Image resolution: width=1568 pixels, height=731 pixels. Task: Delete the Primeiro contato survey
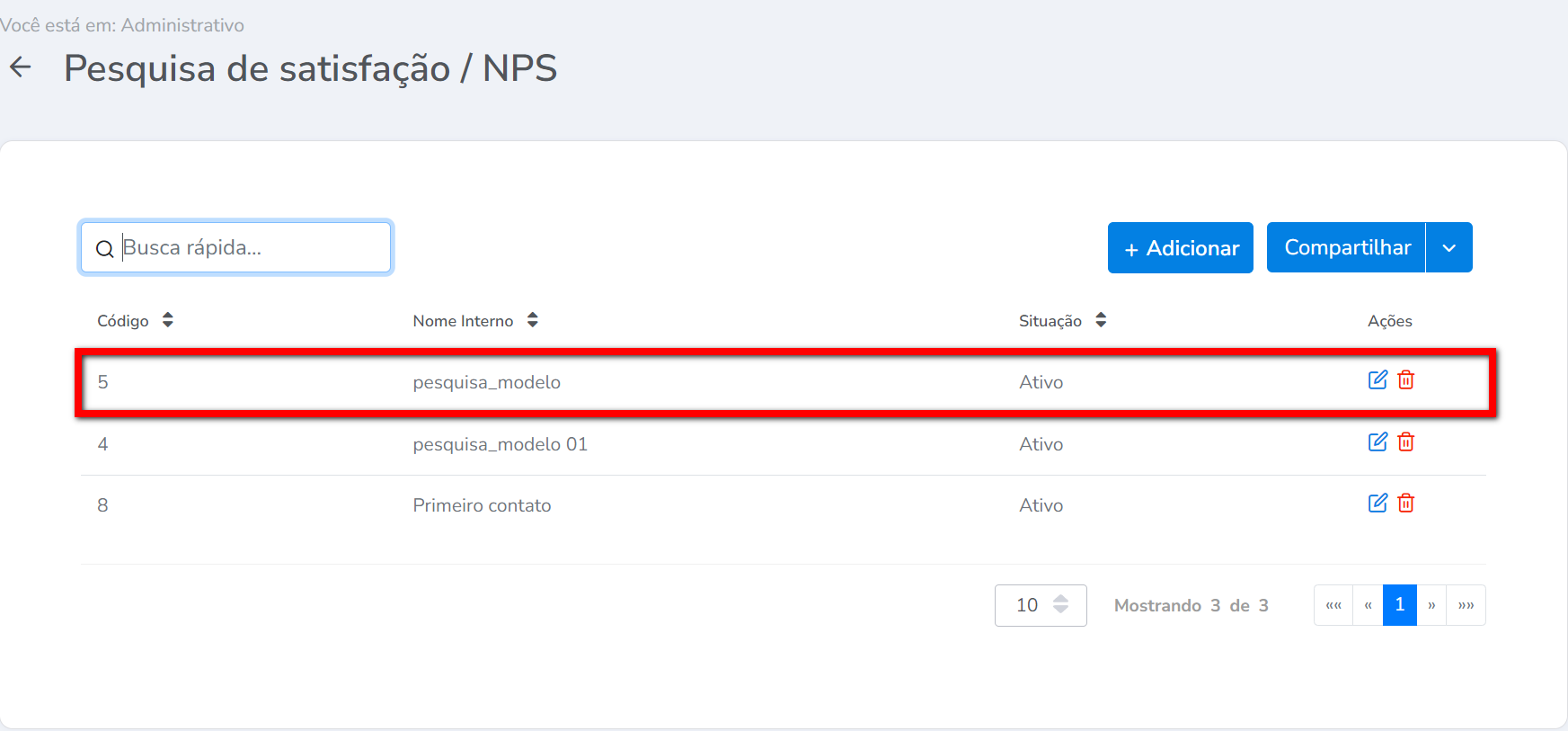[x=1406, y=504]
